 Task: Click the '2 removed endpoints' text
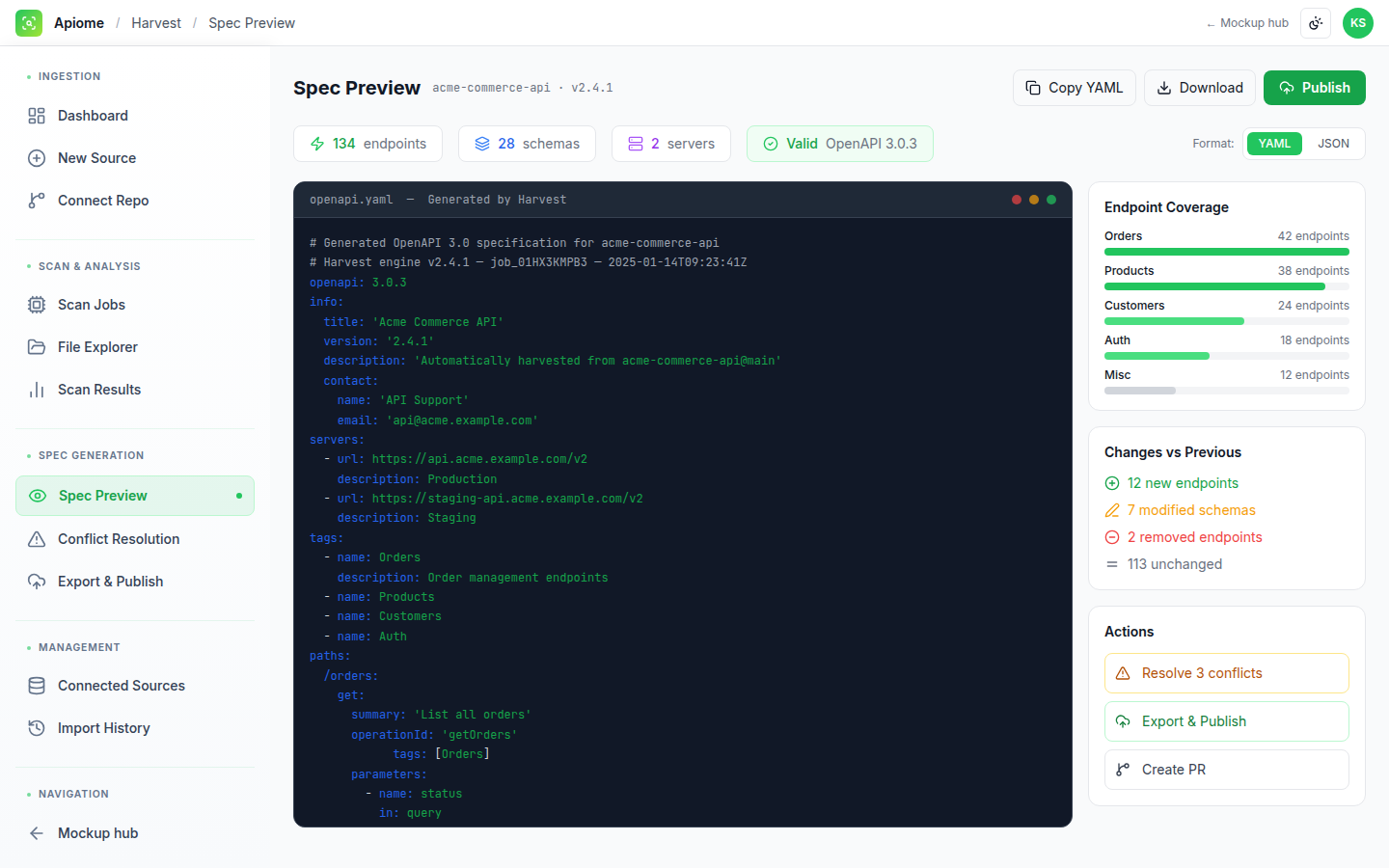click(1195, 537)
